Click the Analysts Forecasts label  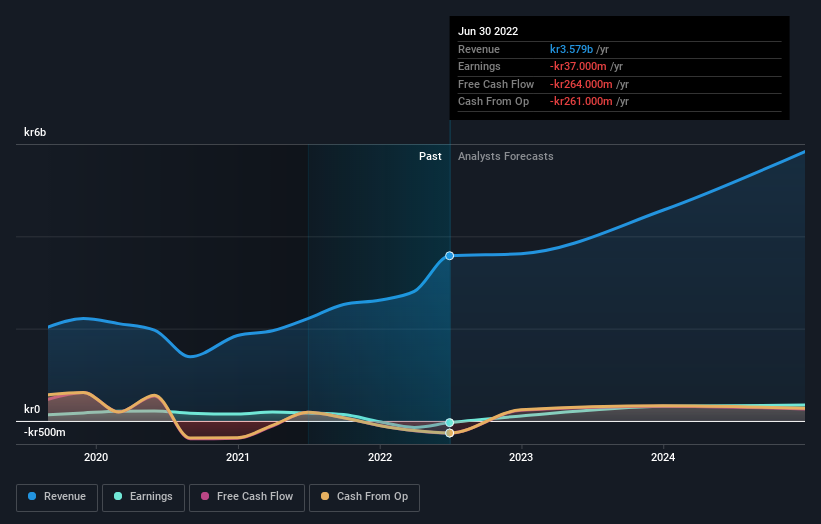pos(505,157)
